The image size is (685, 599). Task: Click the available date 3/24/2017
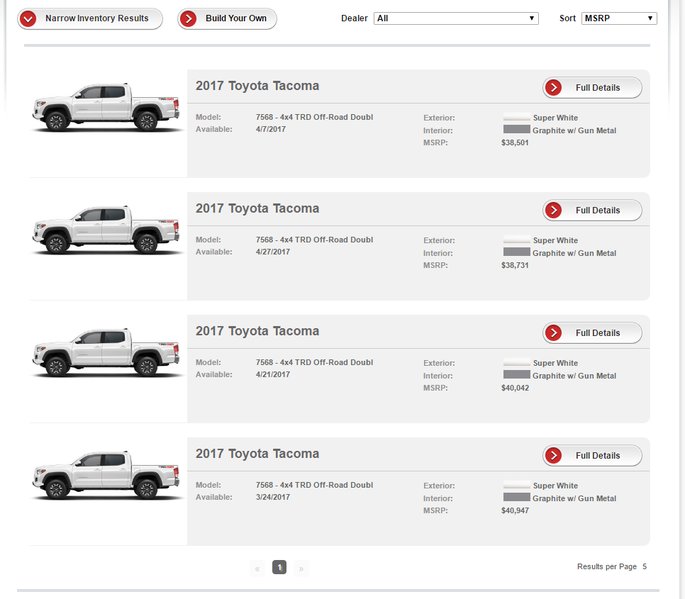(273, 497)
